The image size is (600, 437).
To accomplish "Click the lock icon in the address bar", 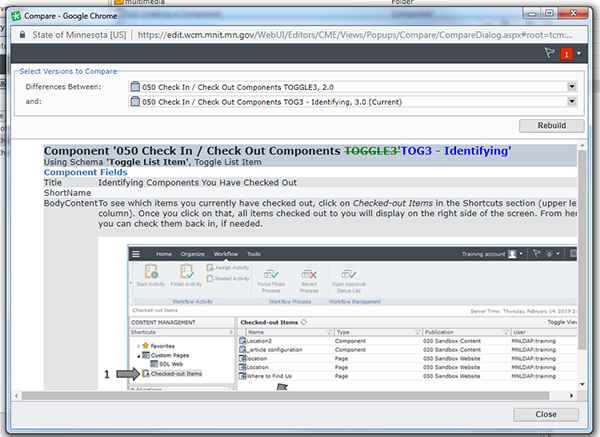I will pos(22,33).
